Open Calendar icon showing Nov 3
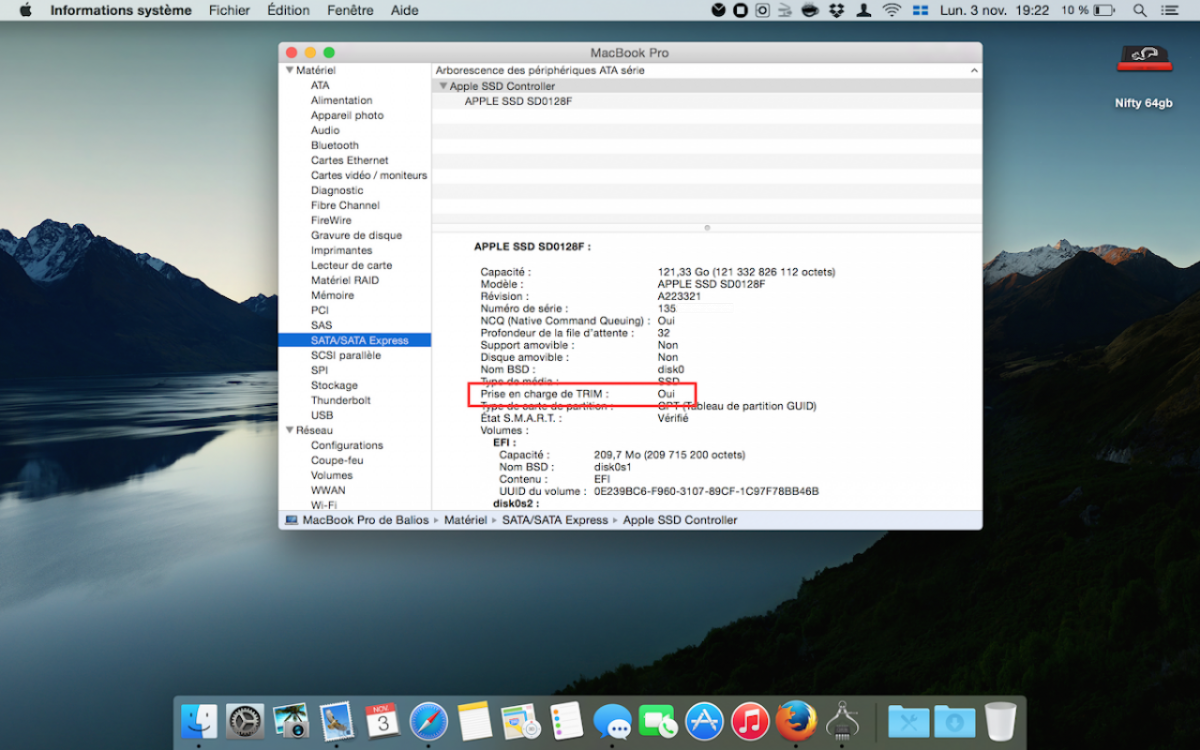Image resolution: width=1200 pixels, height=750 pixels. coord(383,720)
